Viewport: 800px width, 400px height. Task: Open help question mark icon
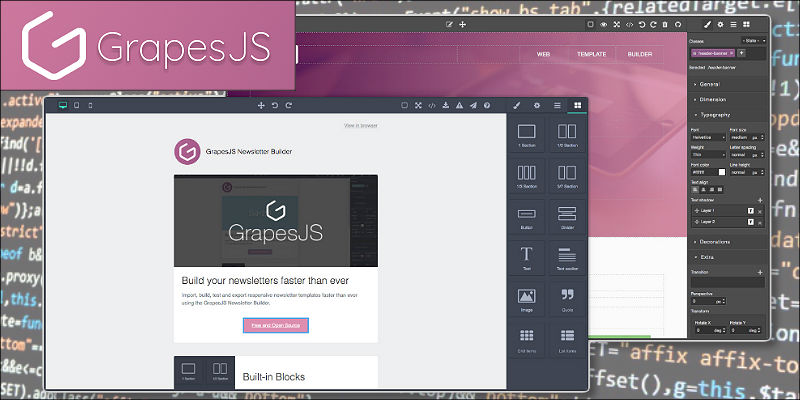(487, 105)
